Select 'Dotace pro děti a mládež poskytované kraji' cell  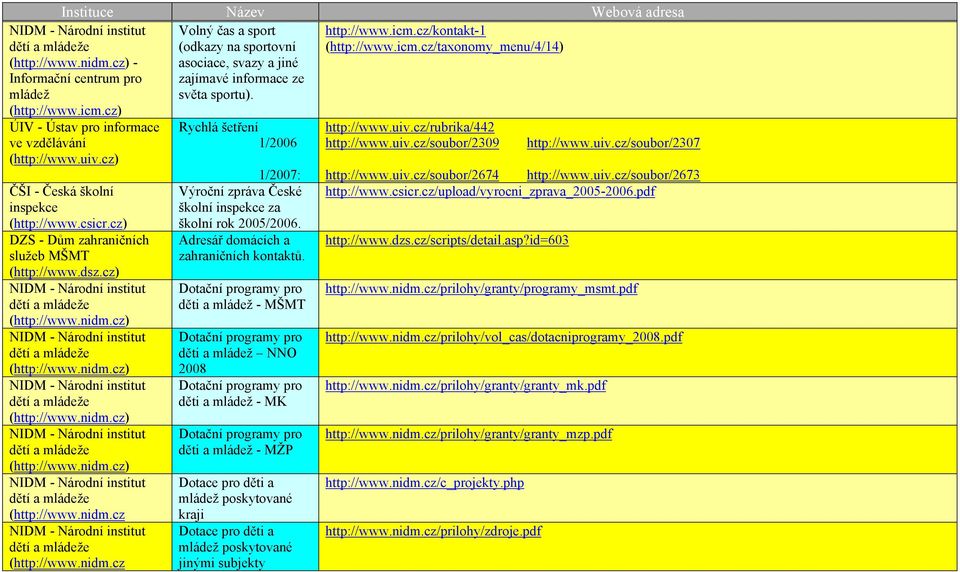click(x=245, y=498)
